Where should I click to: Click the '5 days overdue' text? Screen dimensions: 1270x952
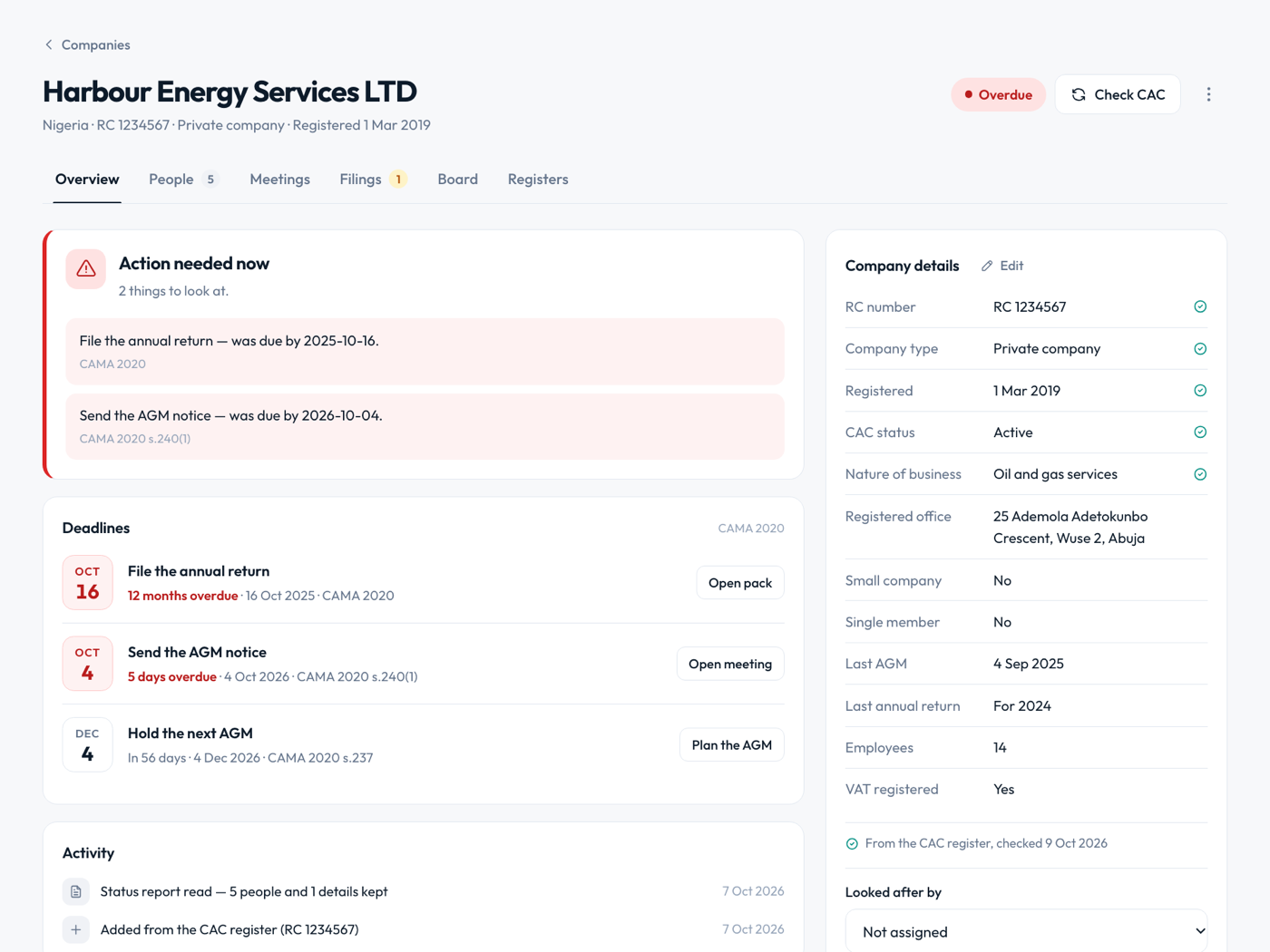pos(172,677)
